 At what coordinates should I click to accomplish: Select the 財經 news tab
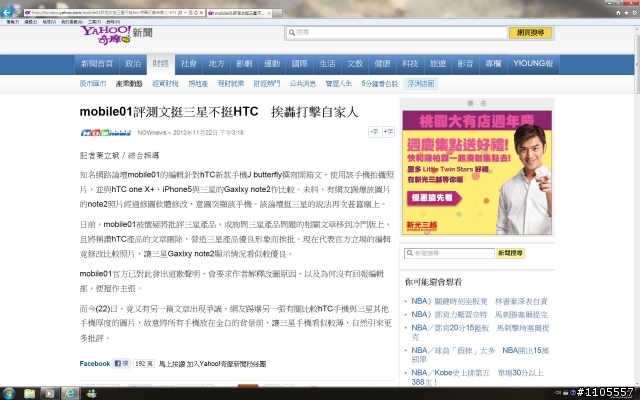(161, 64)
